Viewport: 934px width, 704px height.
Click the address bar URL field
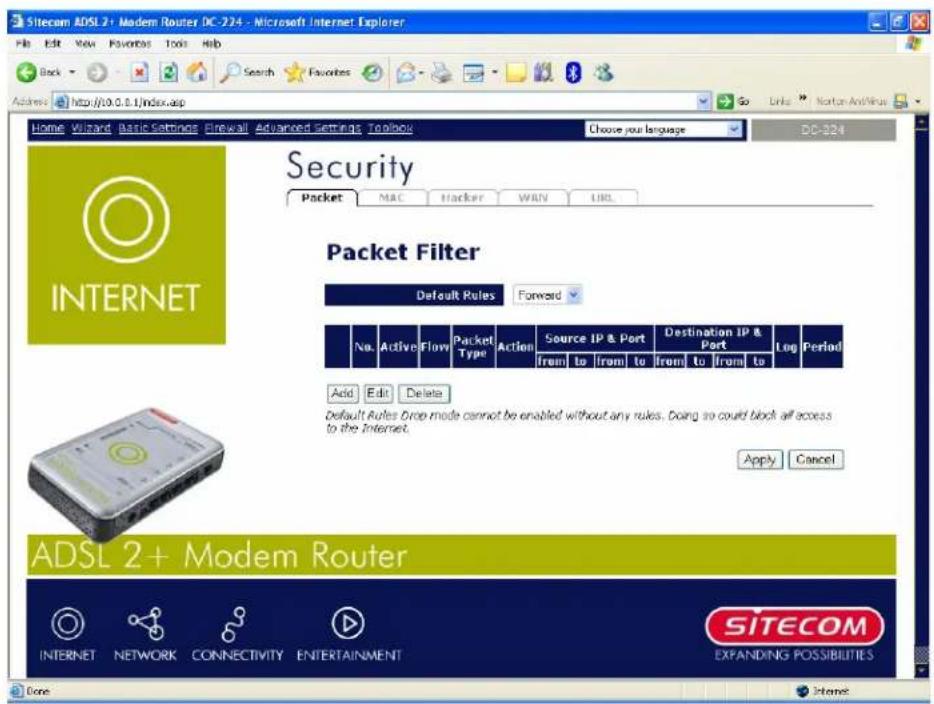[x=381, y=102]
